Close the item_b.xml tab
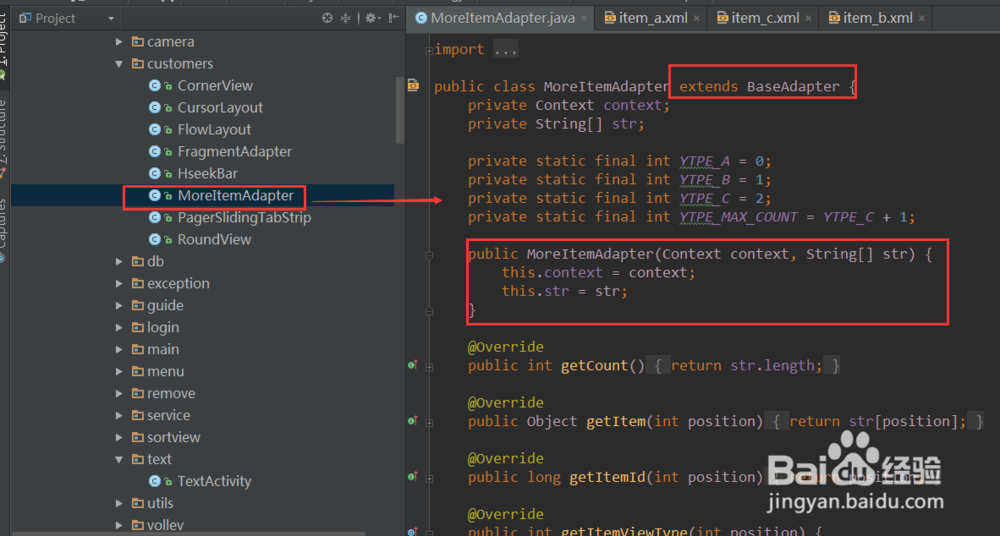The image size is (1000, 536). coord(922,19)
